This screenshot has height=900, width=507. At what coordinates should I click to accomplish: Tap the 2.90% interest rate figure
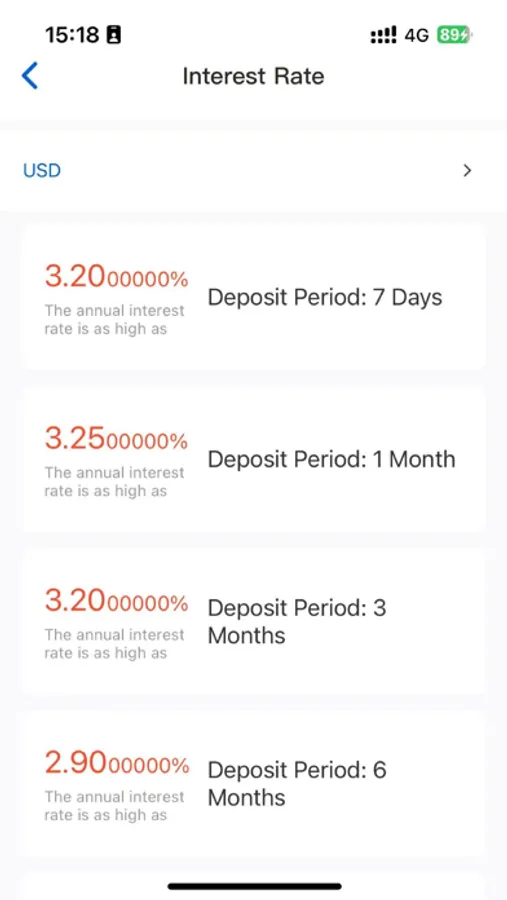click(117, 764)
